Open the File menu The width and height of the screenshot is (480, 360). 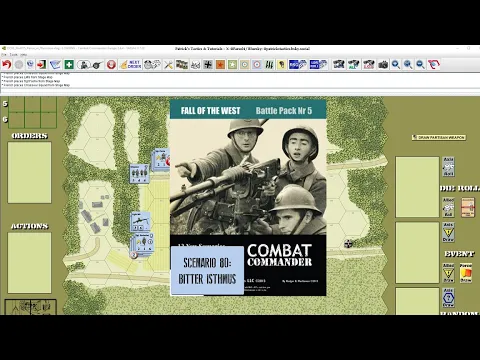pos(4,54)
